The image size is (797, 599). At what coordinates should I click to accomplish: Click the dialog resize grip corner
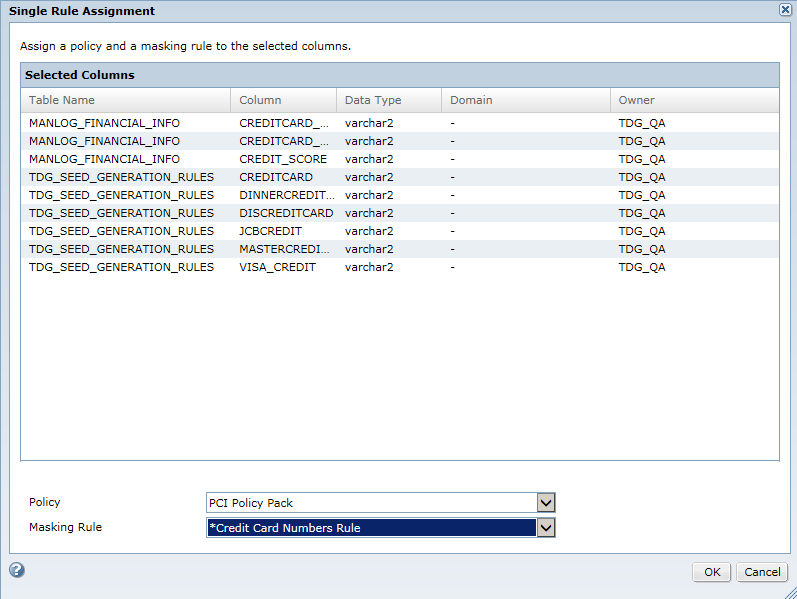tap(790, 592)
